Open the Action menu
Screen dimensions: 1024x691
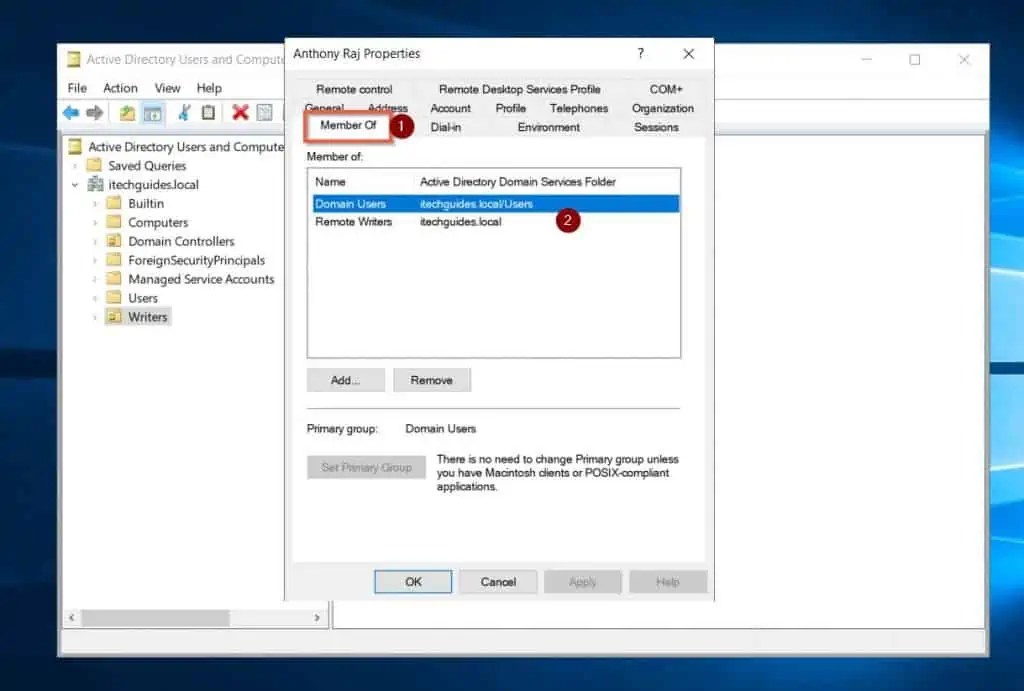(120, 87)
